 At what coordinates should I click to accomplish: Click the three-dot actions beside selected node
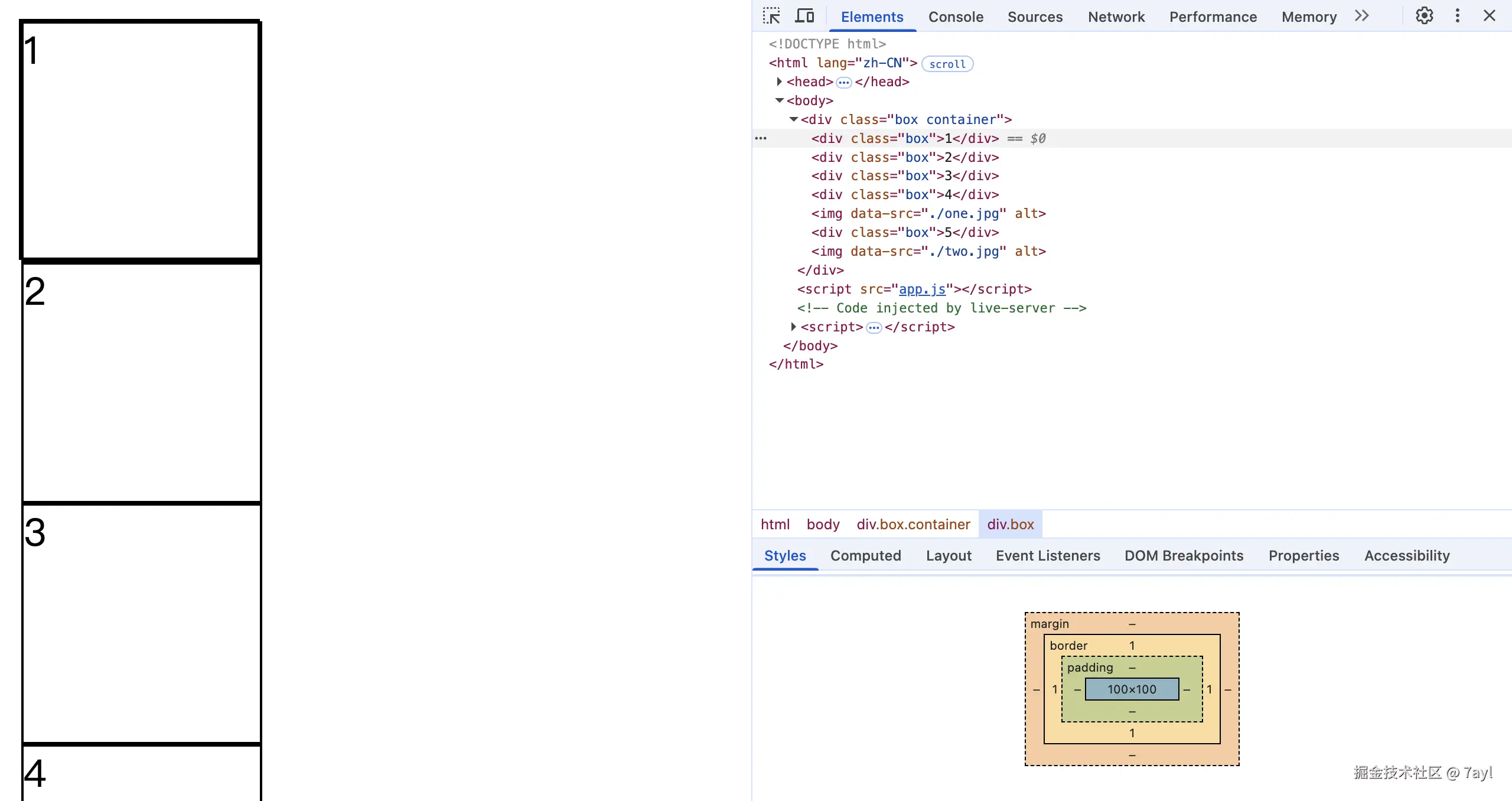click(x=761, y=138)
